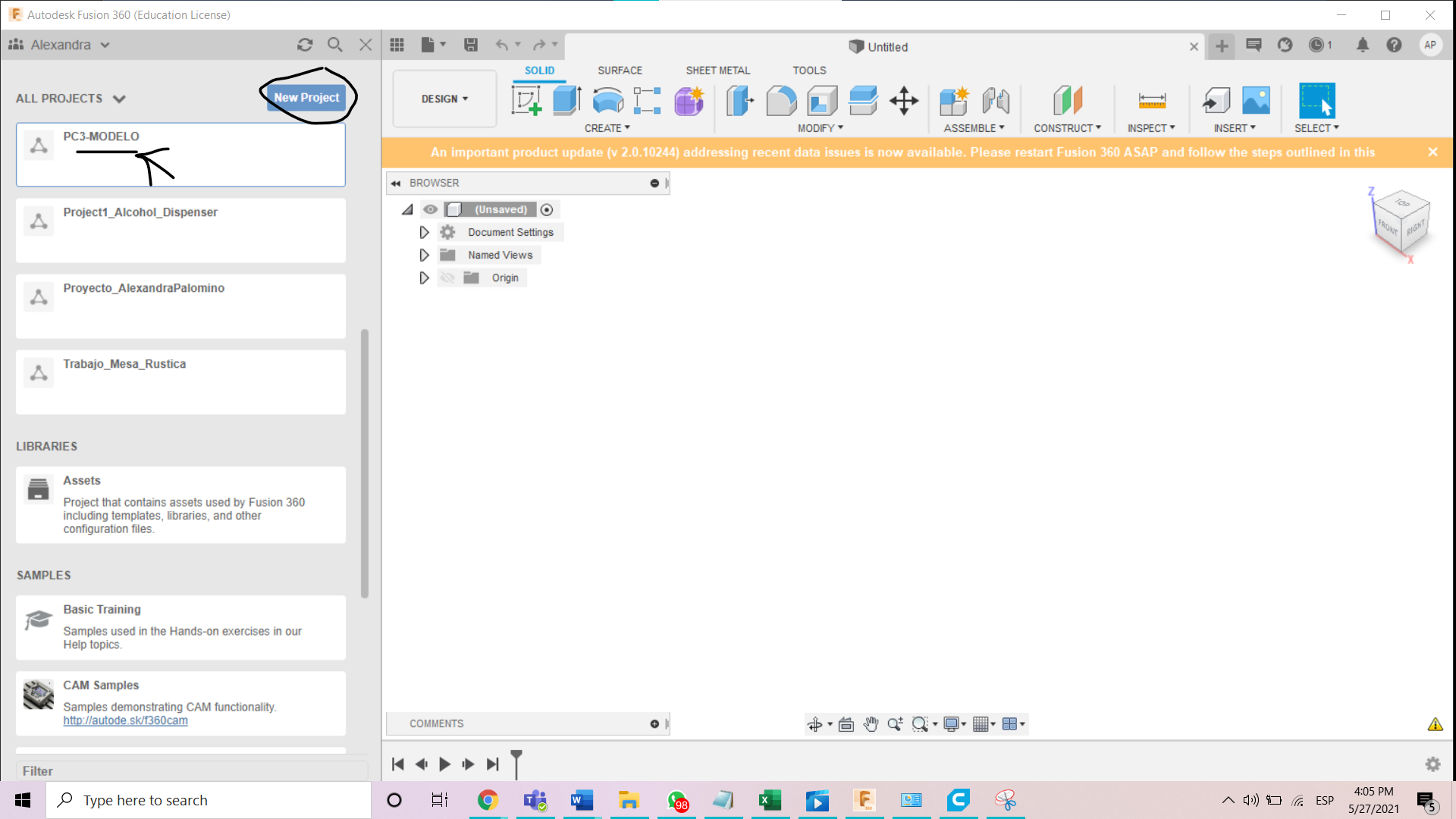Refresh the data panel
The height and width of the screenshot is (819, 1456).
(x=305, y=45)
